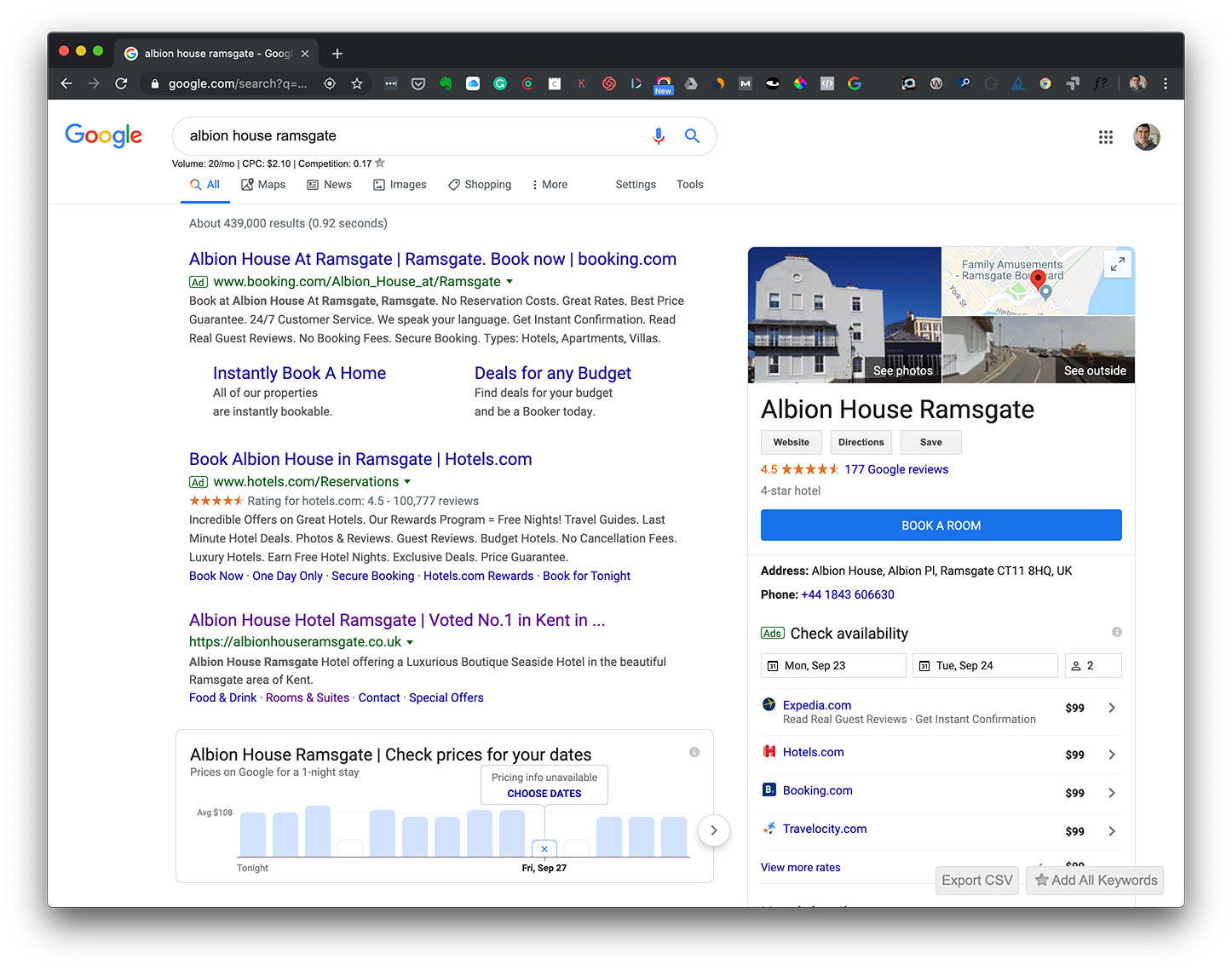Screen dimensions: 1232x970
Task: Click CHOOSE DATES in pricing tooltip
Action: coord(544,794)
